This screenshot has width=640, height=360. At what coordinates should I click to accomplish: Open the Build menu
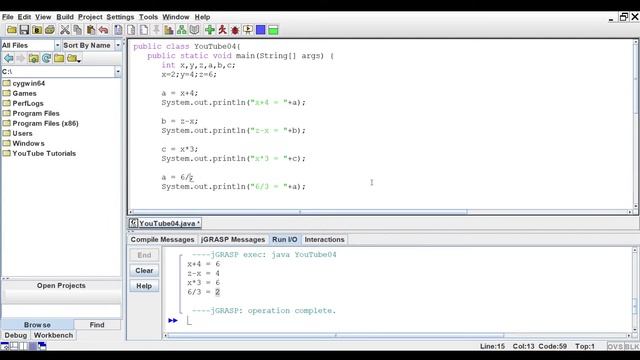(x=65, y=17)
